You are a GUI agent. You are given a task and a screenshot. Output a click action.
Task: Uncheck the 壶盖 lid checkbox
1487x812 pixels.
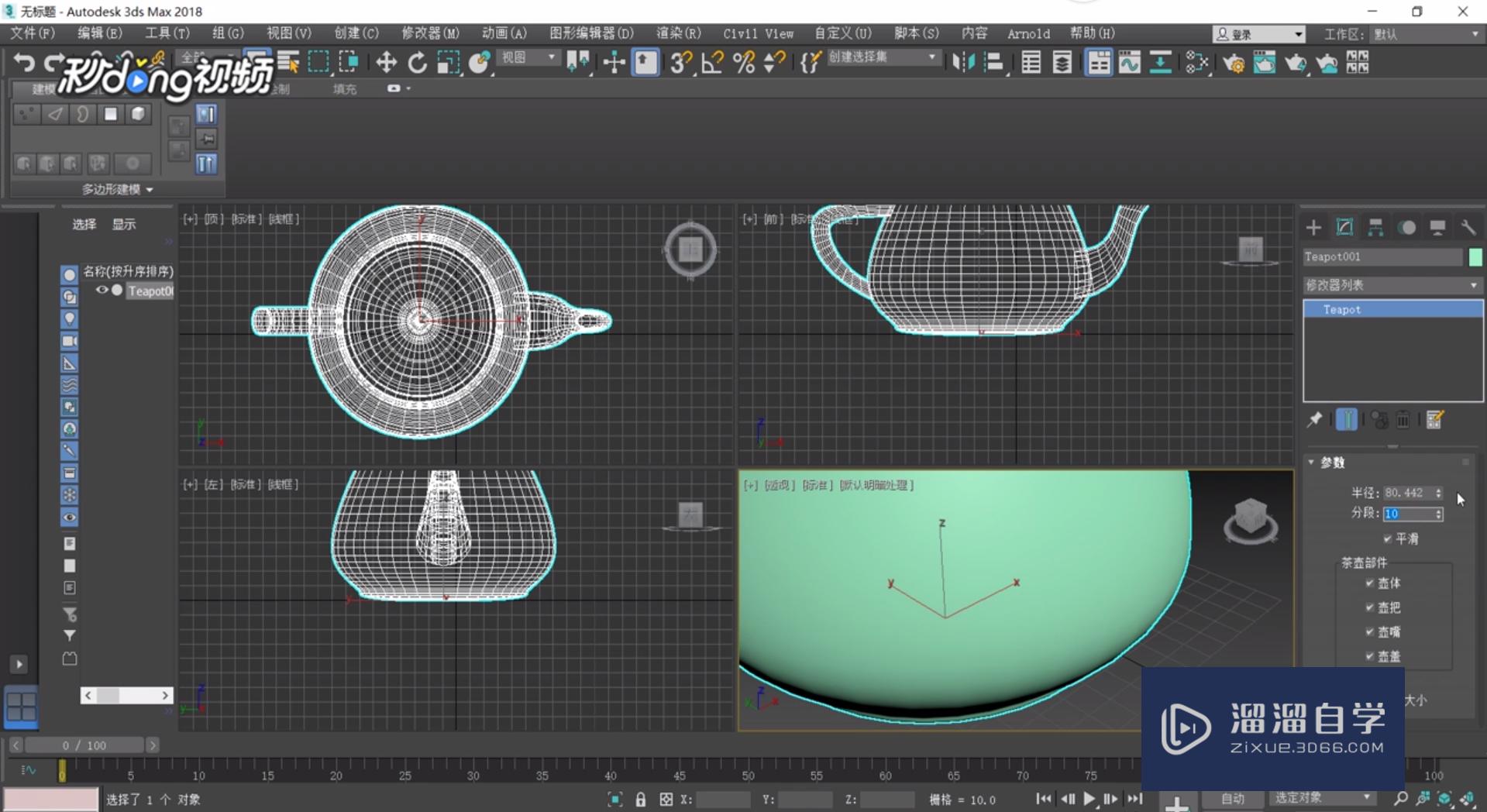tap(1369, 656)
